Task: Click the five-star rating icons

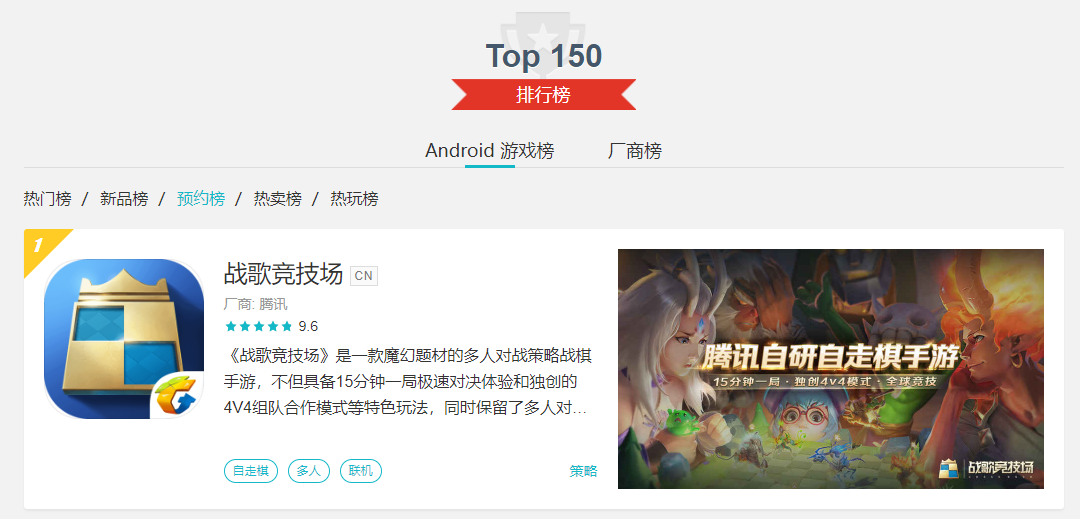Action: pos(258,326)
